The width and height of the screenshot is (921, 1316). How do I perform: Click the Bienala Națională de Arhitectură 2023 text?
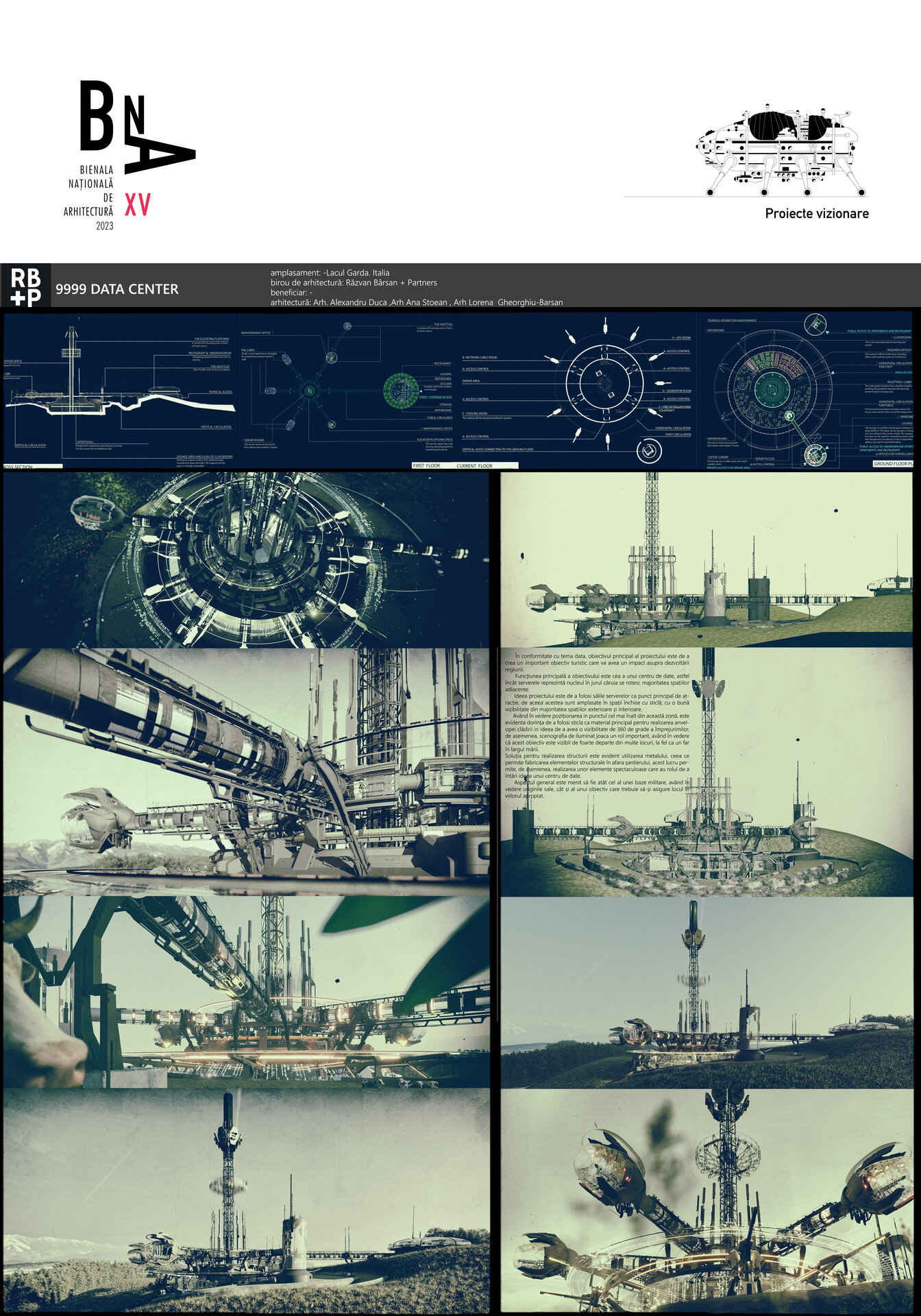(x=89, y=197)
